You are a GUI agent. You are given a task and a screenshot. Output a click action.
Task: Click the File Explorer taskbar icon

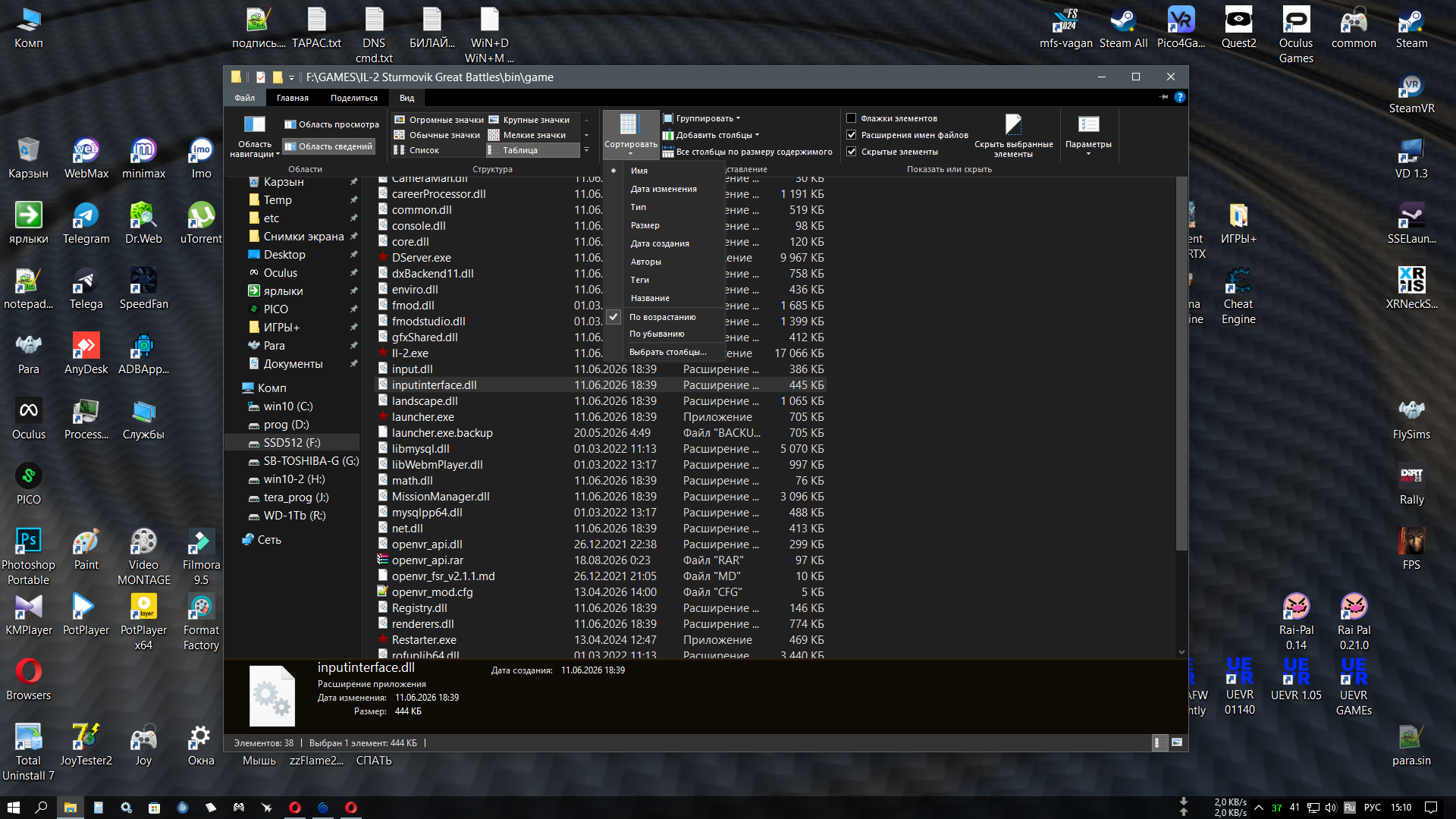pyautogui.click(x=70, y=808)
